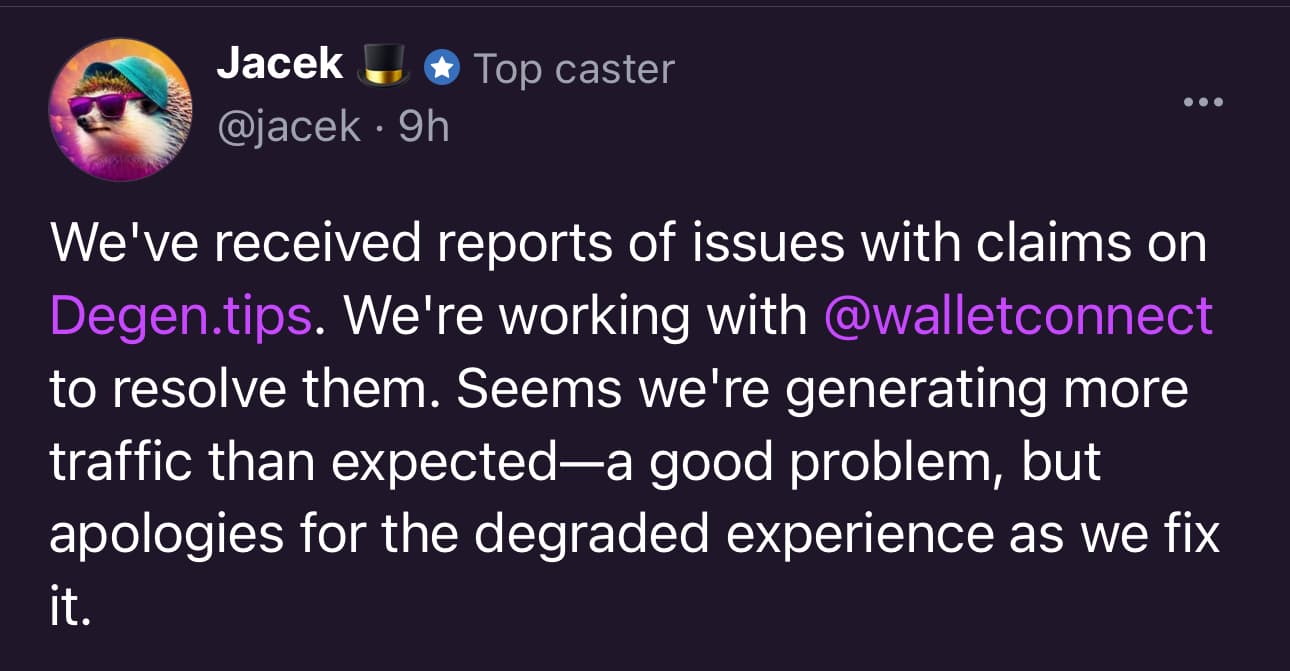Open the three-dot more options menu

(x=1203, y=102)
